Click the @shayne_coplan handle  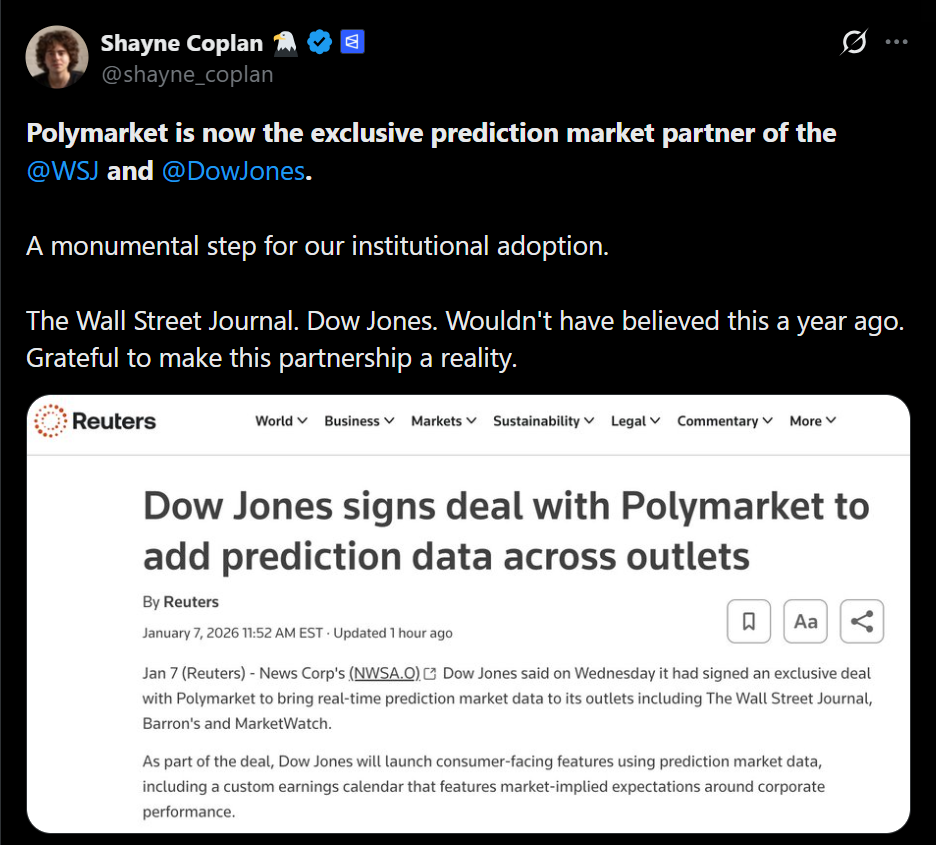point(187,75)
